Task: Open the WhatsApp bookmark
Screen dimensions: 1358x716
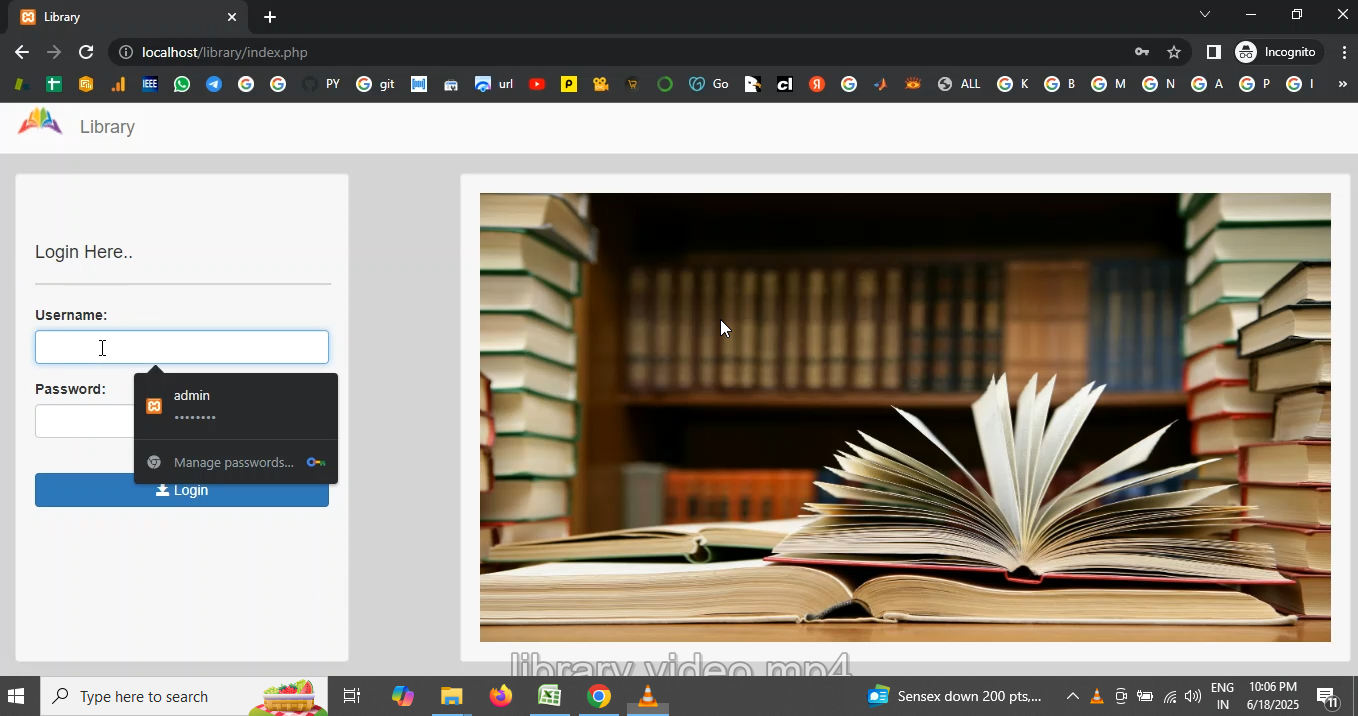Action: [x=182, y=84]
